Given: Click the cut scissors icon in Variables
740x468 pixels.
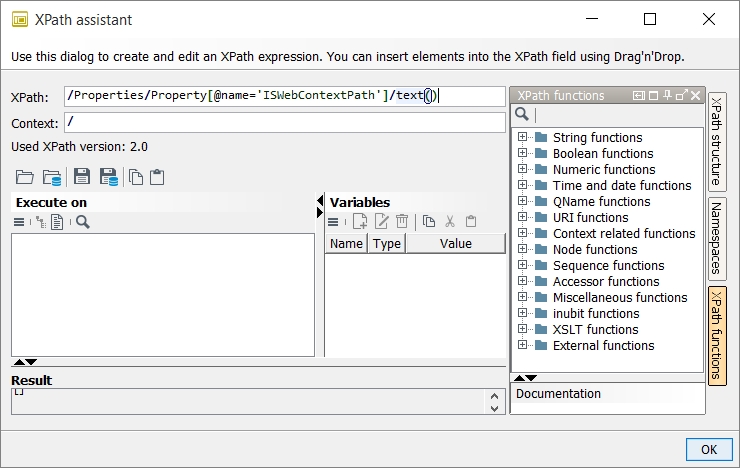Looking at the screenshot, I should click(450, 222).
